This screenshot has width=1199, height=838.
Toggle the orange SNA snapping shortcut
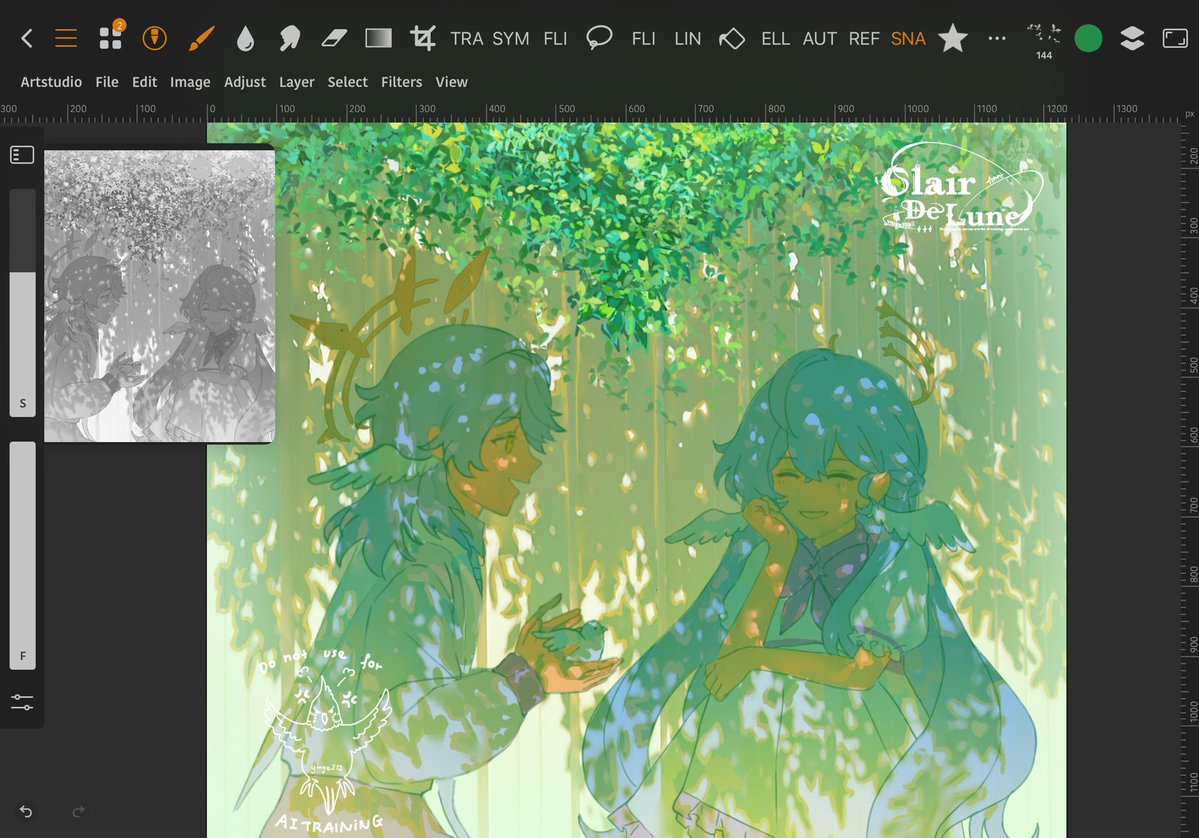(908, 38)
